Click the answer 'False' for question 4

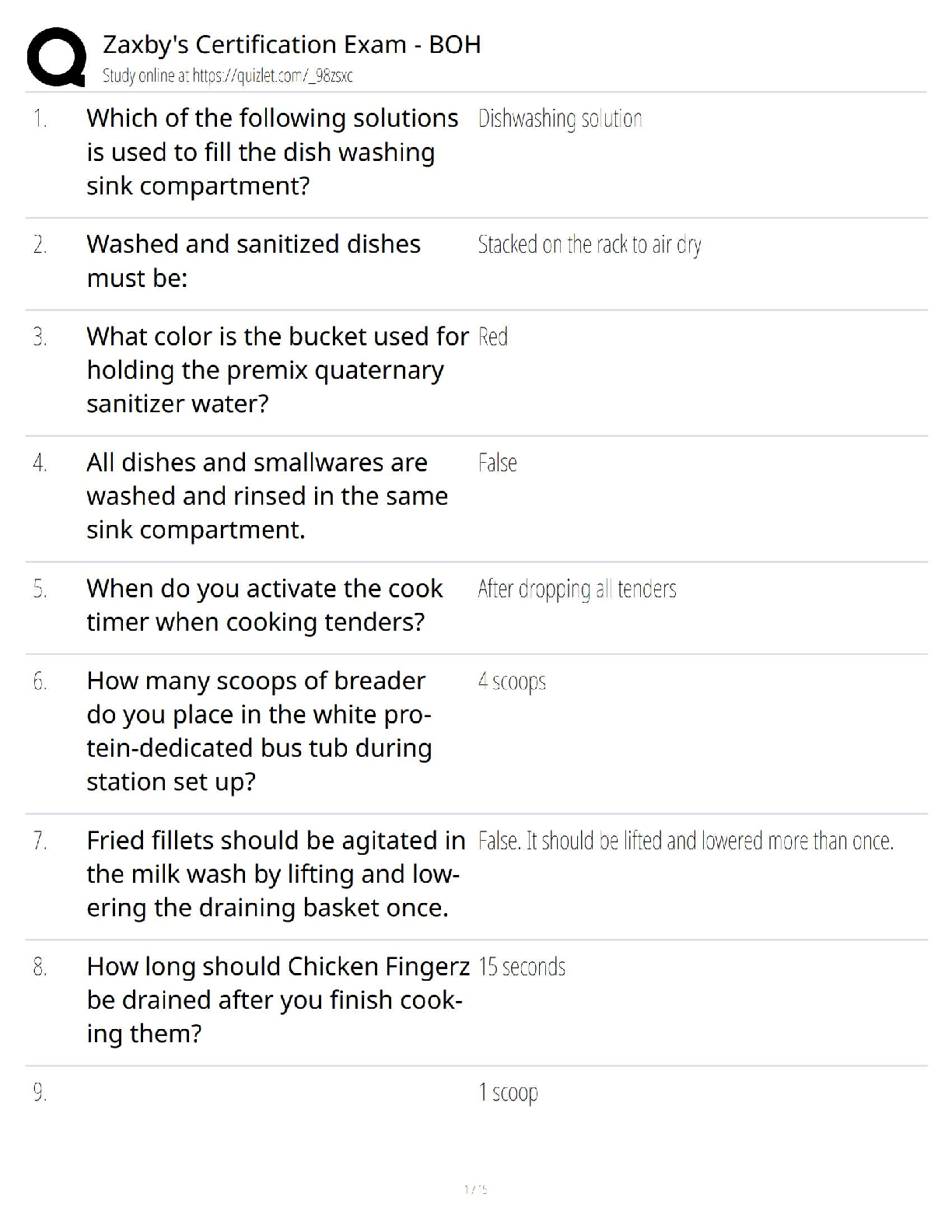click(x=497, y=463)
